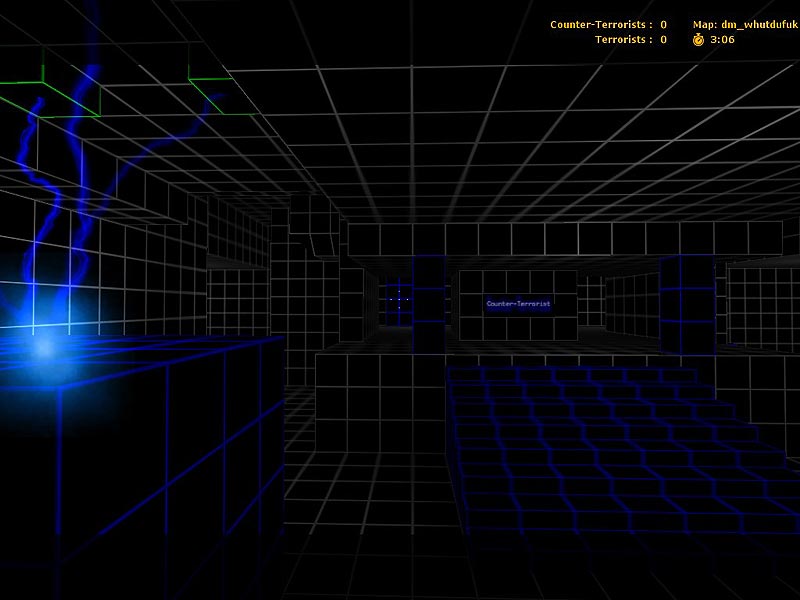Select the Counter-Terrorists score label
Viewport: 800px width, 600px height.
pos(601,24)
